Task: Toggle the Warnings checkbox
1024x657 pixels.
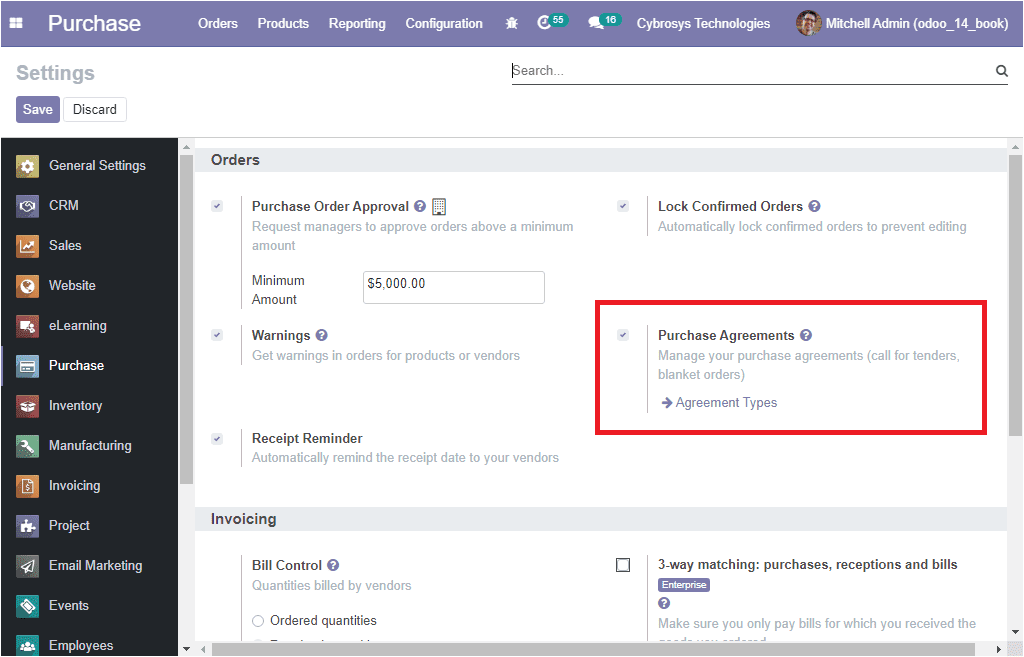Action: coord(217,335)
